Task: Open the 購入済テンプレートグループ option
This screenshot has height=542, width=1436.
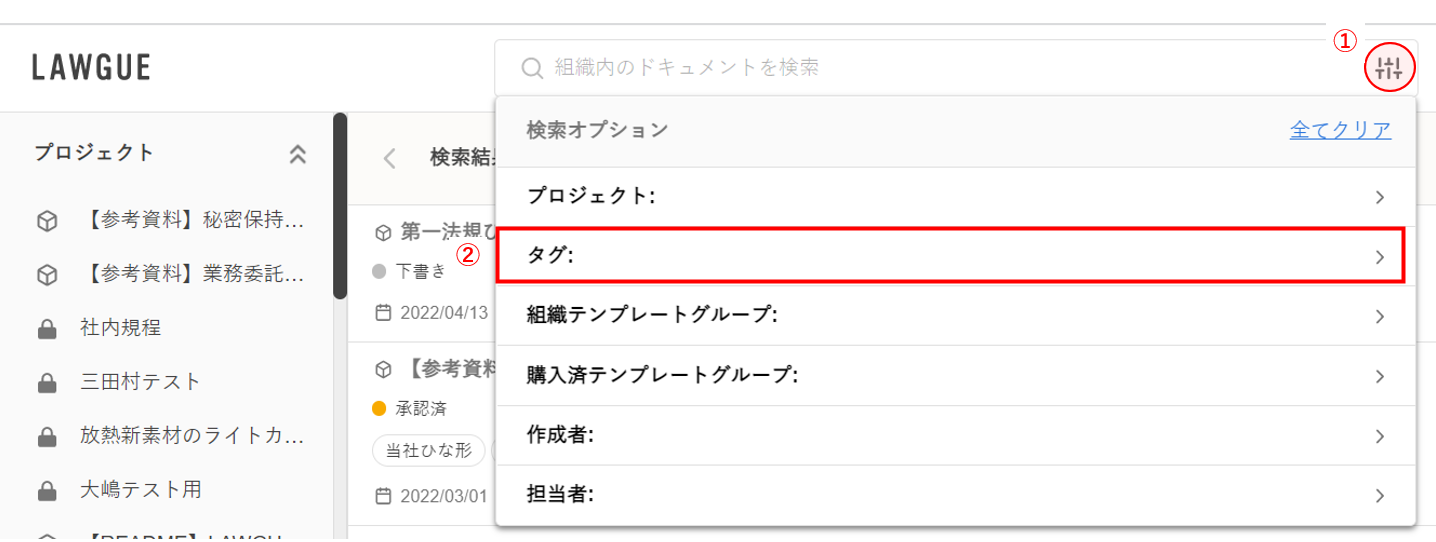Action: 955,376
